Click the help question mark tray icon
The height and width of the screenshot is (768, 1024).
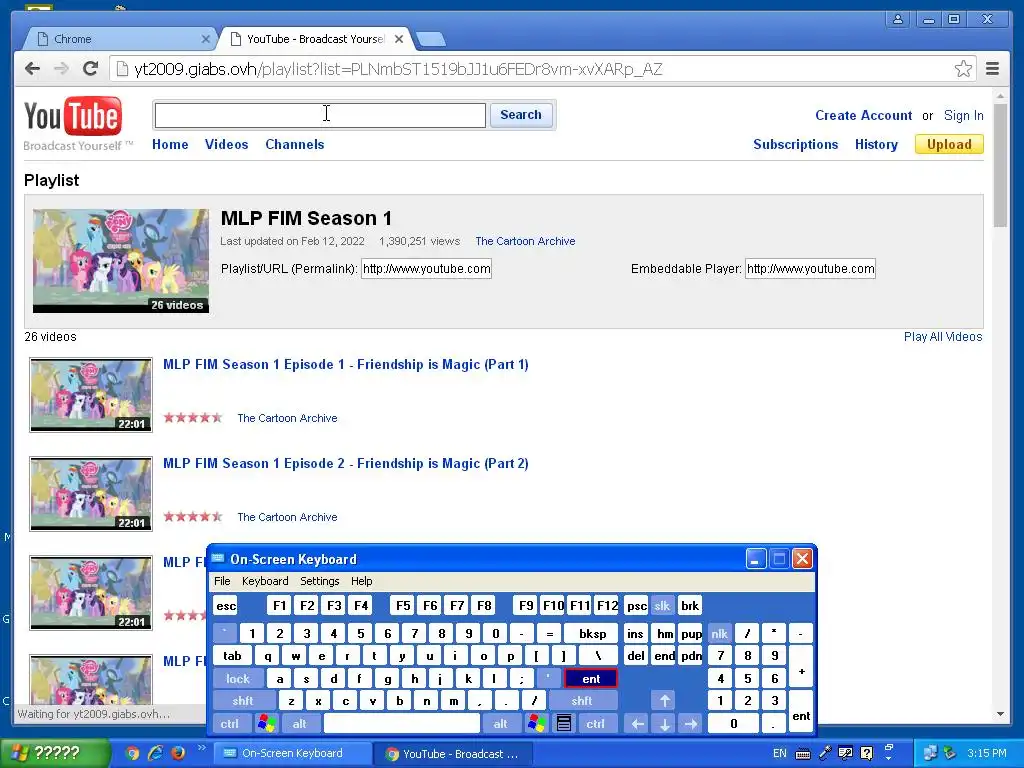click(x=867, y=754)
